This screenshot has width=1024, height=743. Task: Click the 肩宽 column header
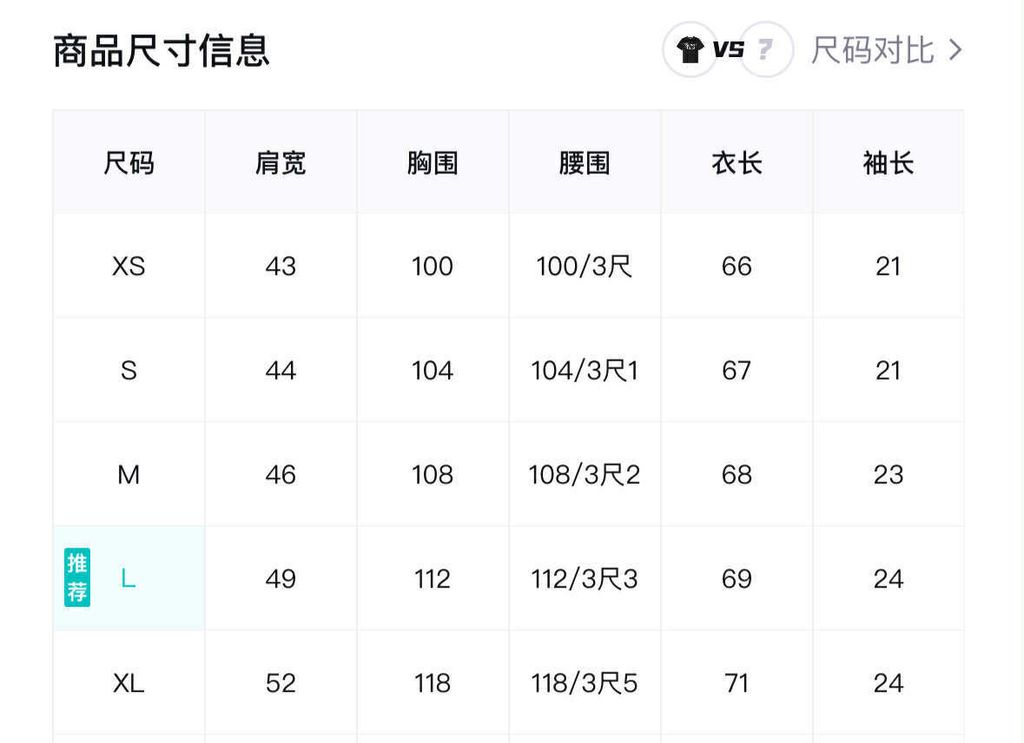281,163
